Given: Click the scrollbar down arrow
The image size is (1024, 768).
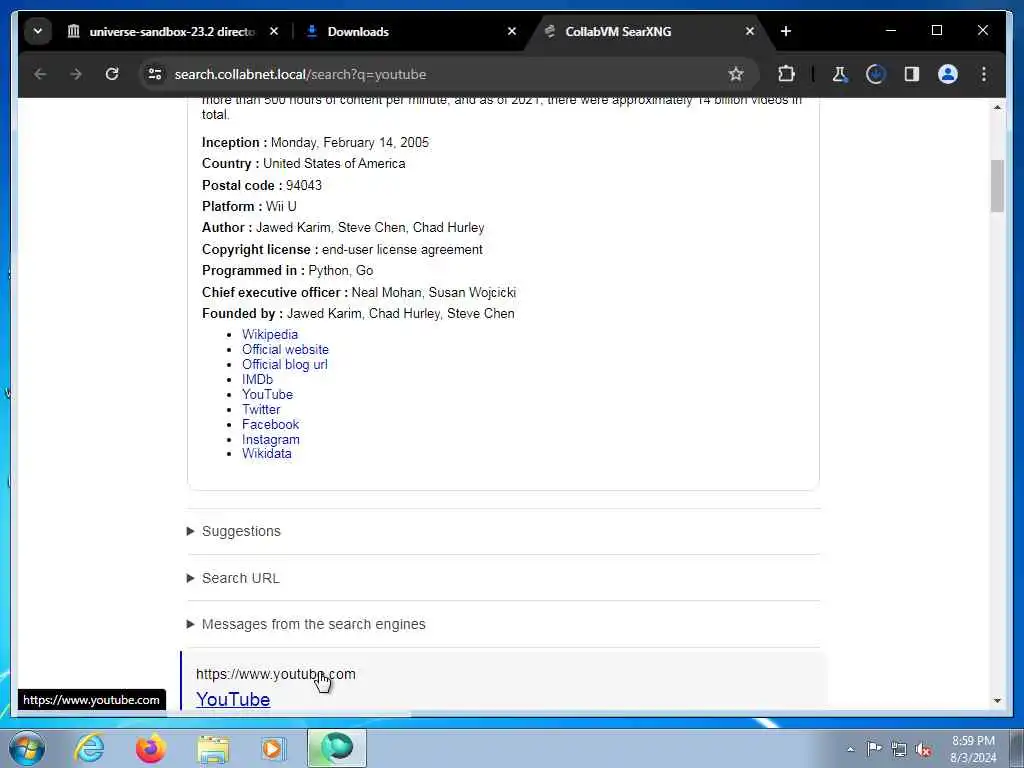Looking at the screenshot, I should coord(997,701).
